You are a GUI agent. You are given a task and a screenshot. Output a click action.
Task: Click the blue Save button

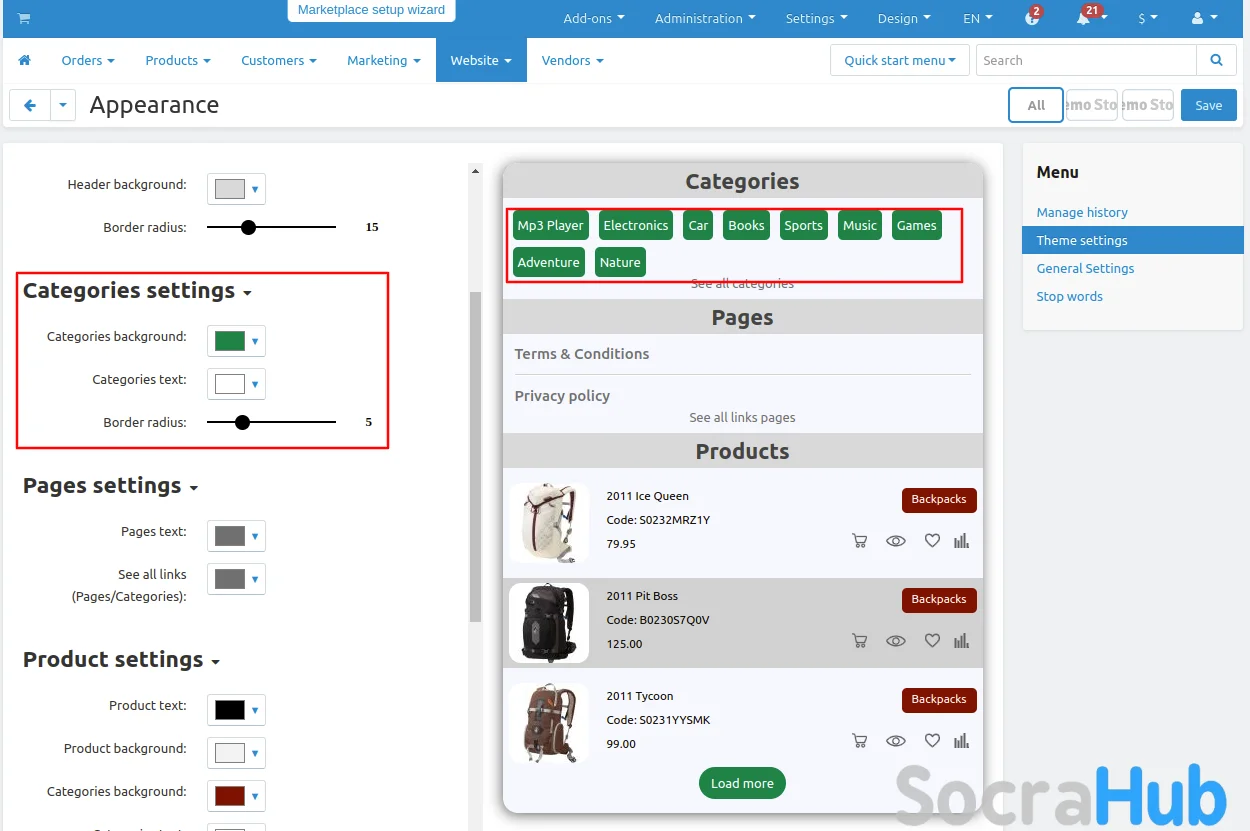click(1208, 105)
